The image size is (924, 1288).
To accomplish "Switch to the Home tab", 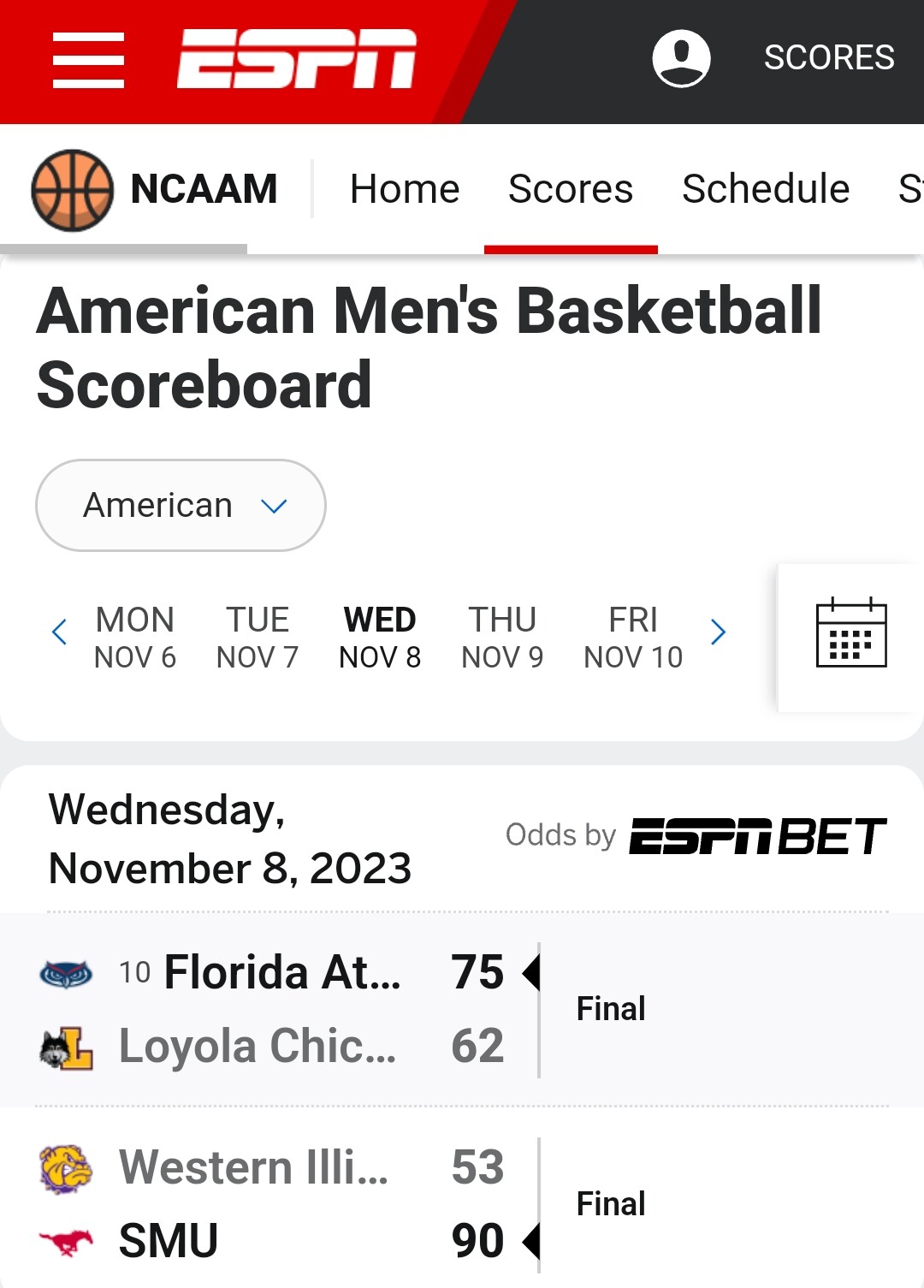I will (405, 188).
